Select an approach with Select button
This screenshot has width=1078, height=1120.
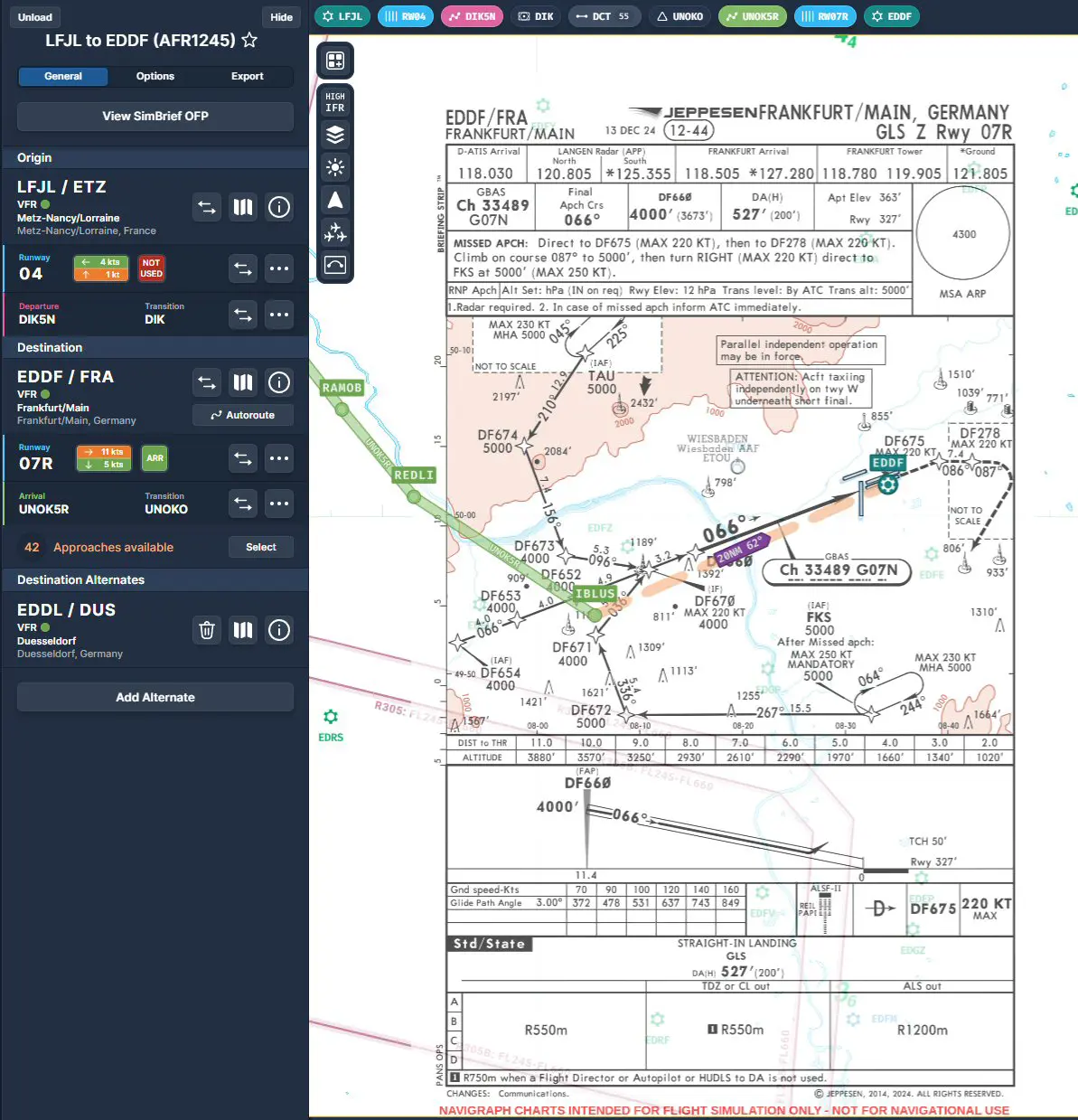[261, 547]
